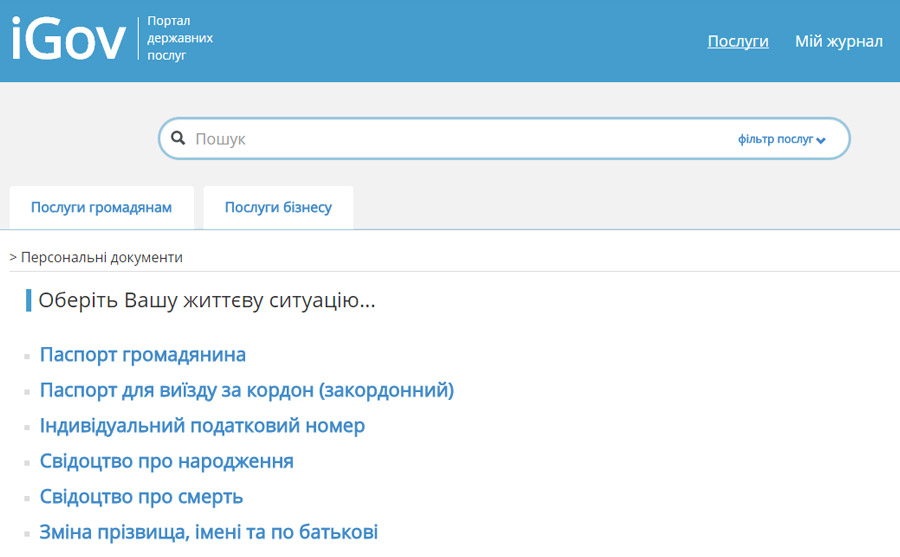Image resolution: width=900 pixels, height=557 pixels.
Task: Click the bullet marker beside Свідоцтво про смерть
Action: click(x=29, y=498)
